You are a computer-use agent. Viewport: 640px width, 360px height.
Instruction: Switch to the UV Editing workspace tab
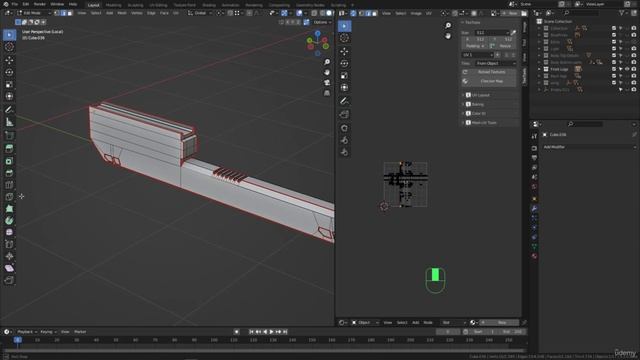click(158, 5)
